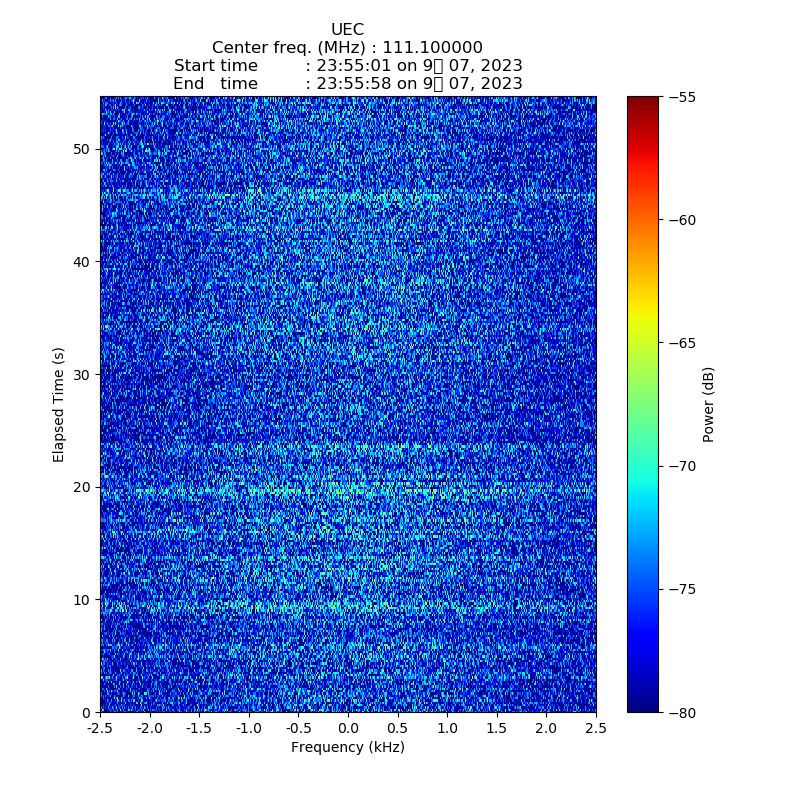Click the -1.0 frequency tick label
The width and height of the screenshot is (800, 800).
pos(249,729)
